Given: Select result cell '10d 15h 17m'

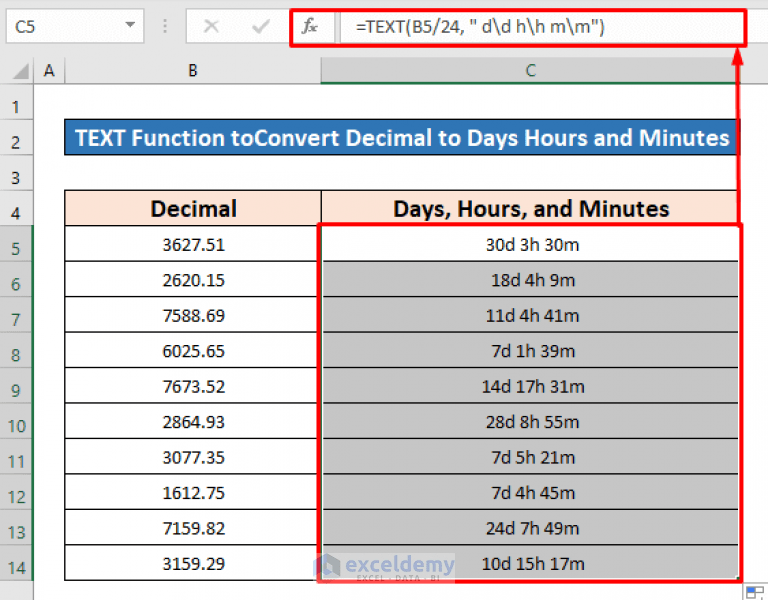Looking at the screenshot, I should point(530,563).
